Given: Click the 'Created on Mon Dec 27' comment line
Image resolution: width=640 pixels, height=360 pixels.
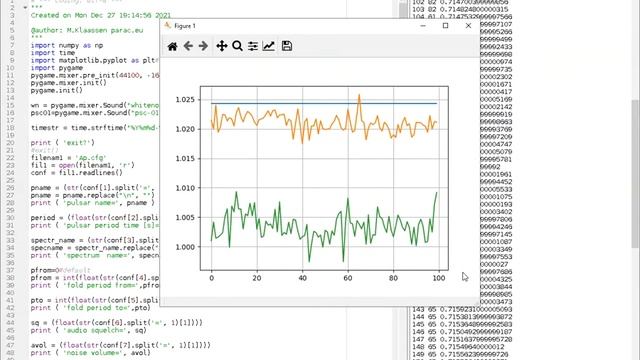Looking at the screenshot, I should pyautogui.click(x=101, y=15).
